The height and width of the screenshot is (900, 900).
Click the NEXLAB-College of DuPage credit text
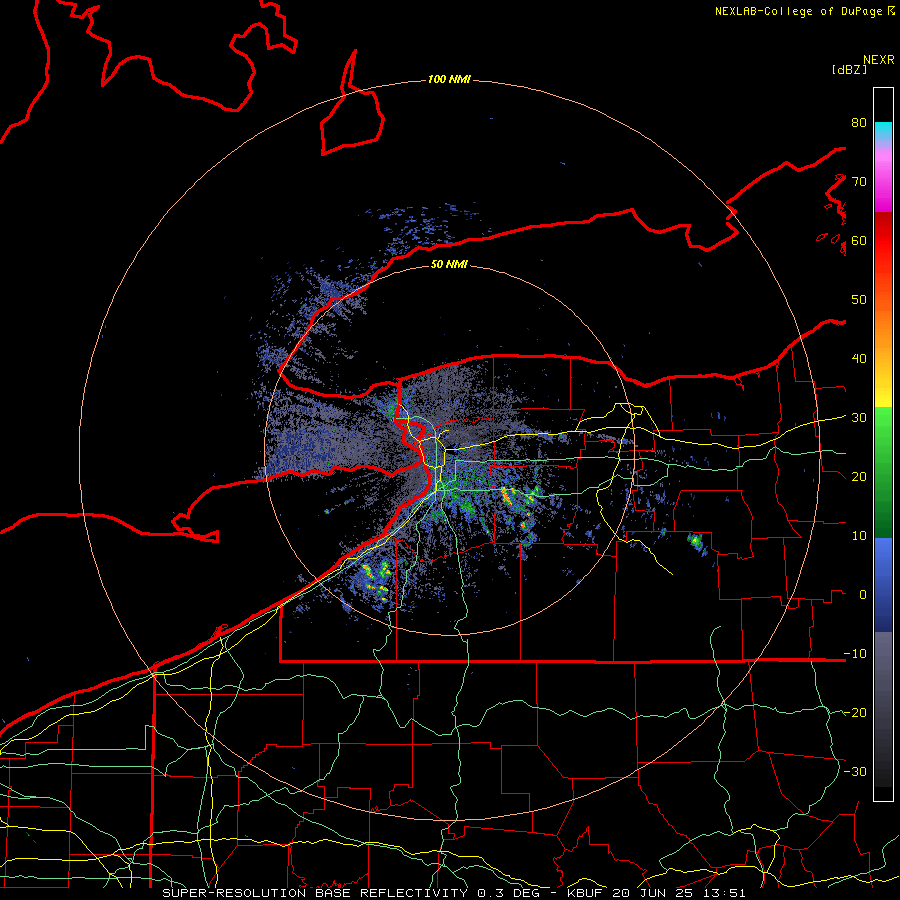(x=798, y=11)
